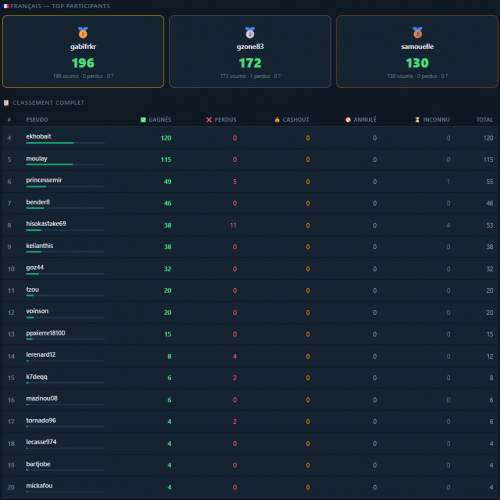This screenshot has height=500, width=500.
Task: Click lerenard12's total value 12
Action: point(490,356)
